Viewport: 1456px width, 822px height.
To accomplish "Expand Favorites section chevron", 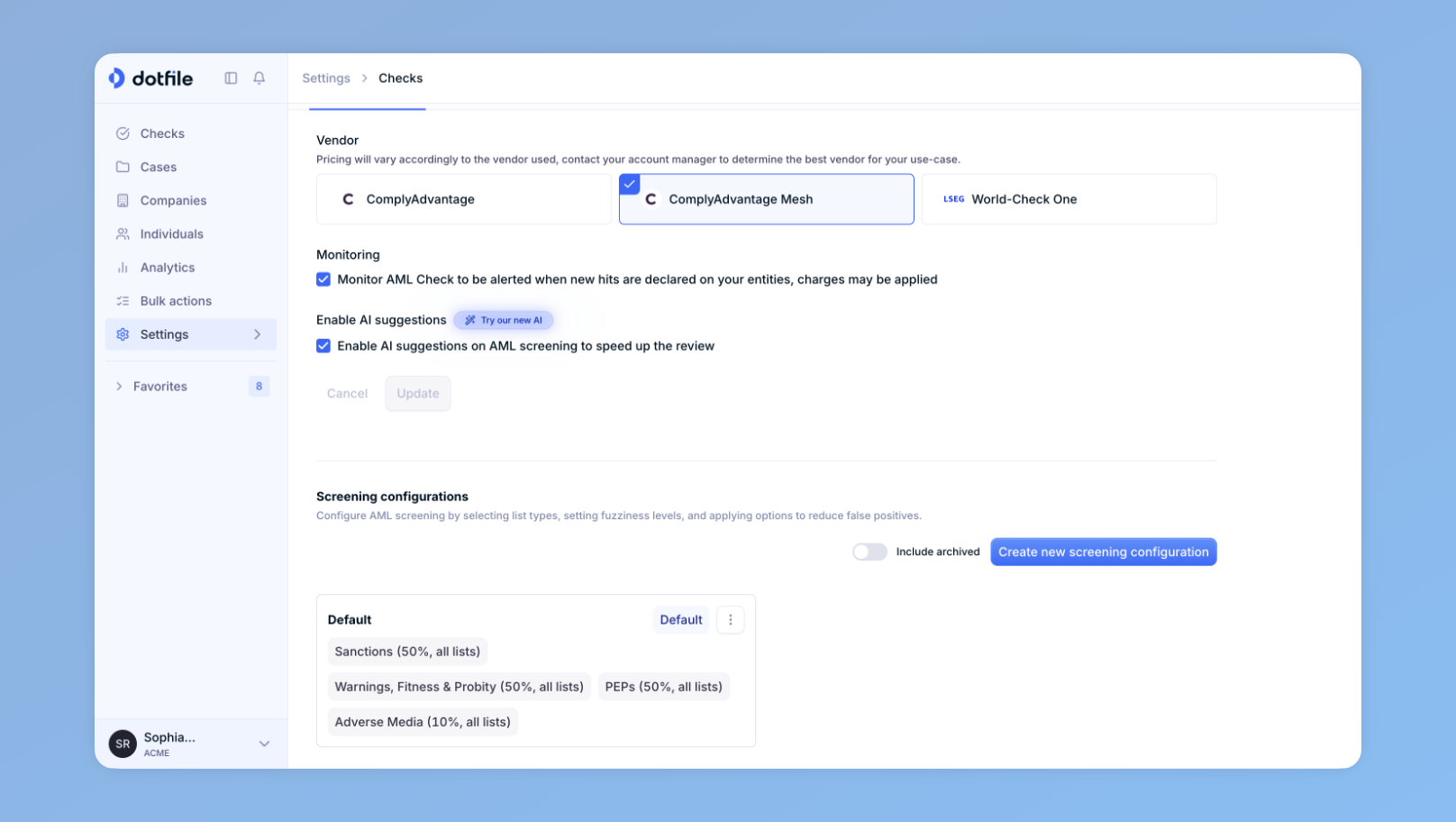I will pyautogui.click(x=119, y=387).
